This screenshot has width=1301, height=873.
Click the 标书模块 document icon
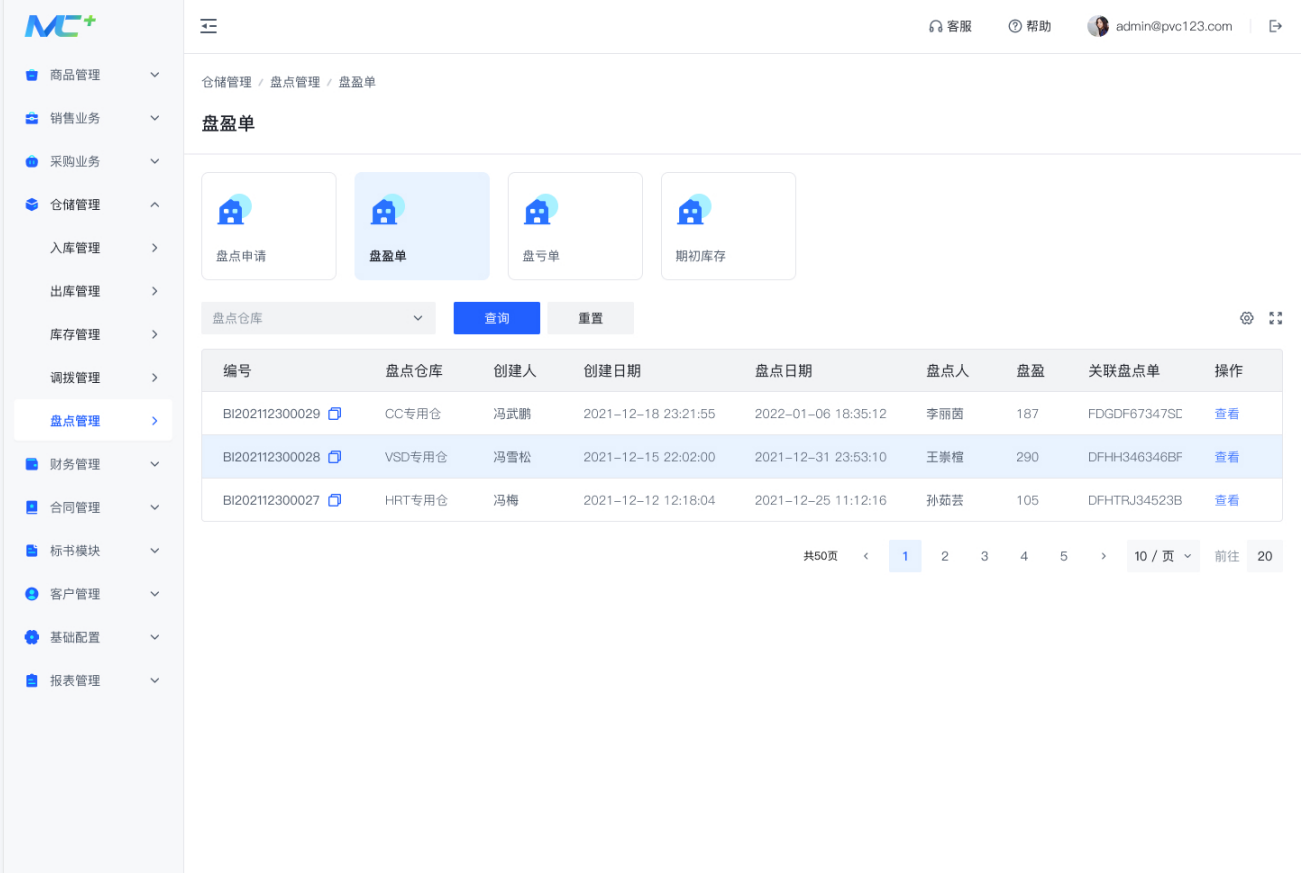tap(32, 551)
